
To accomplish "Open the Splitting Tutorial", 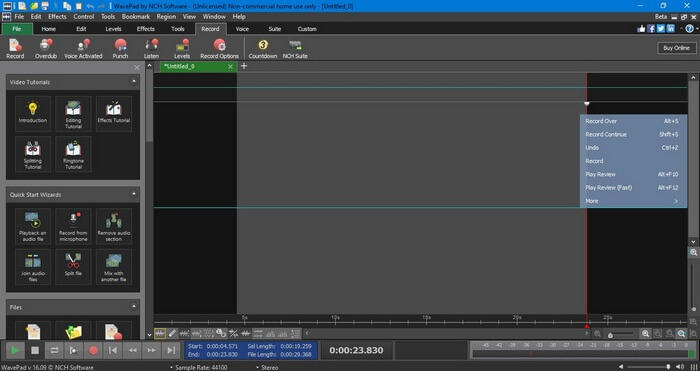I will tap(33, 154).
